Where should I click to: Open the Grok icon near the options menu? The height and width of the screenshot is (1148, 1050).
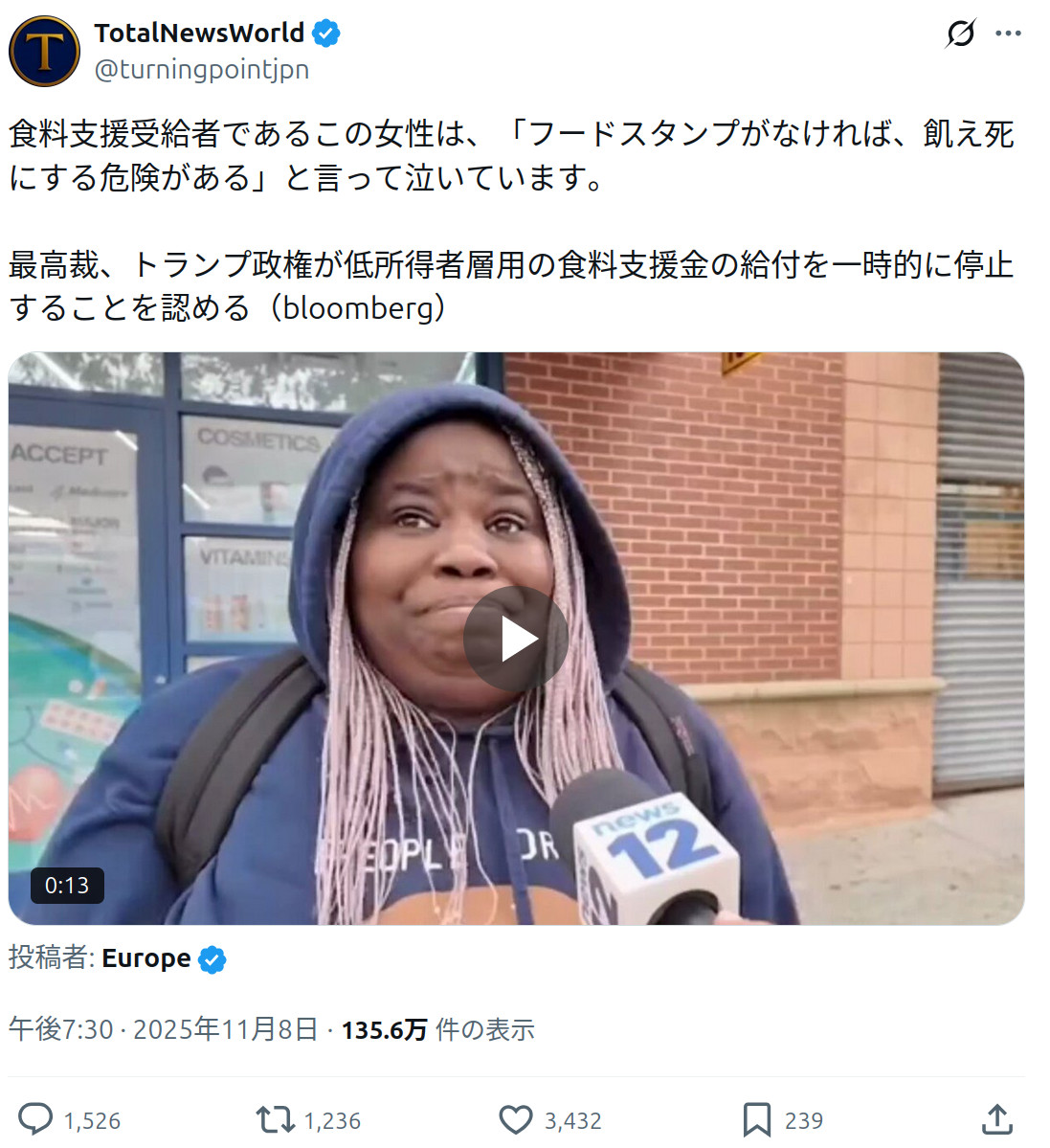[x=961, y=33]
